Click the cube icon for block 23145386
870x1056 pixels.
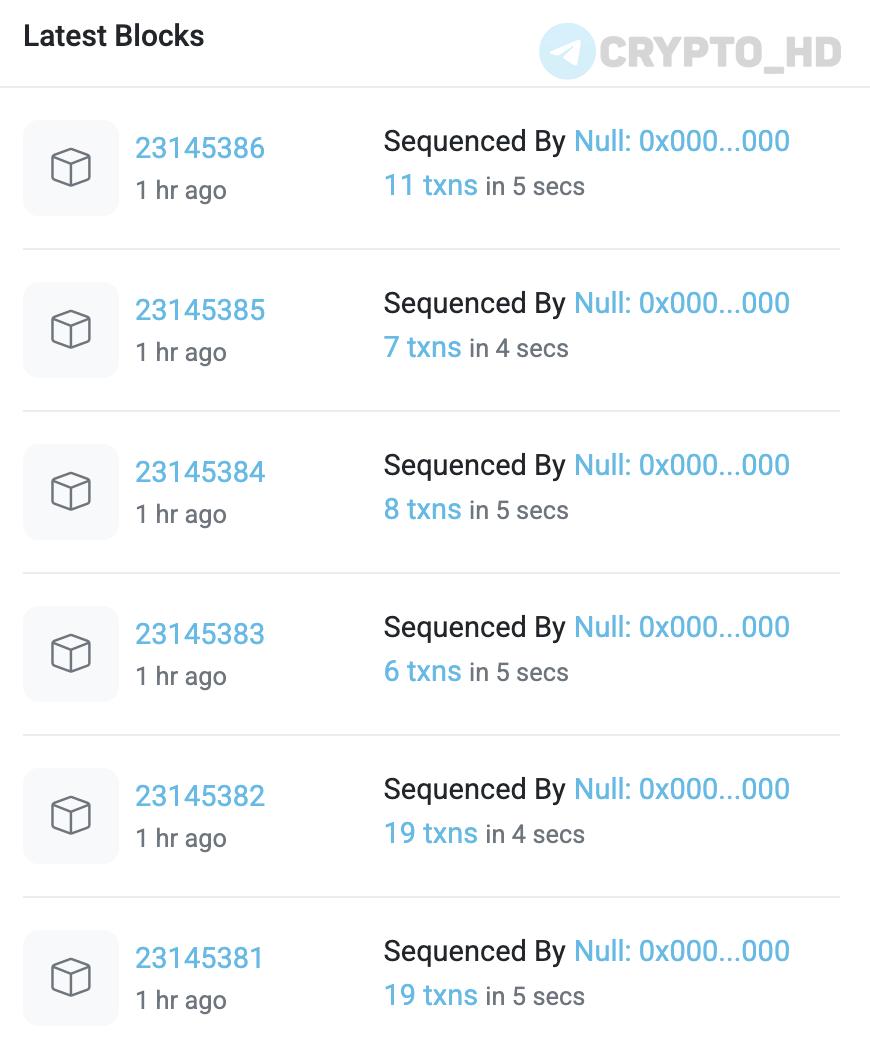pos(71,168)
